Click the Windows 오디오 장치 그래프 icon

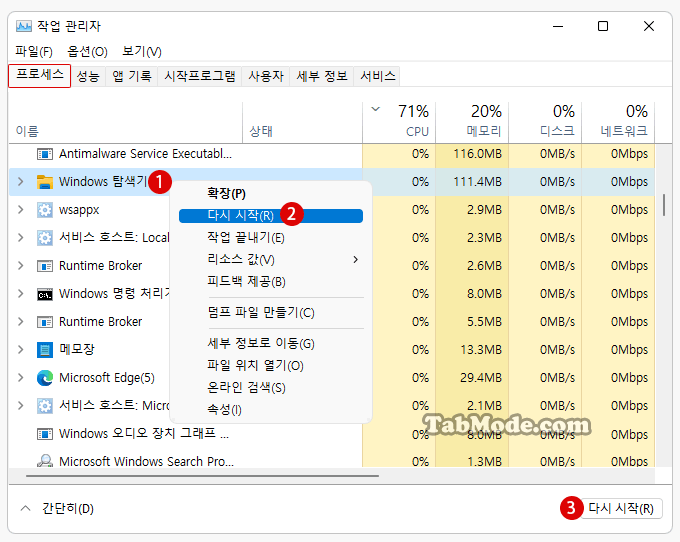(x=45, y=434)
